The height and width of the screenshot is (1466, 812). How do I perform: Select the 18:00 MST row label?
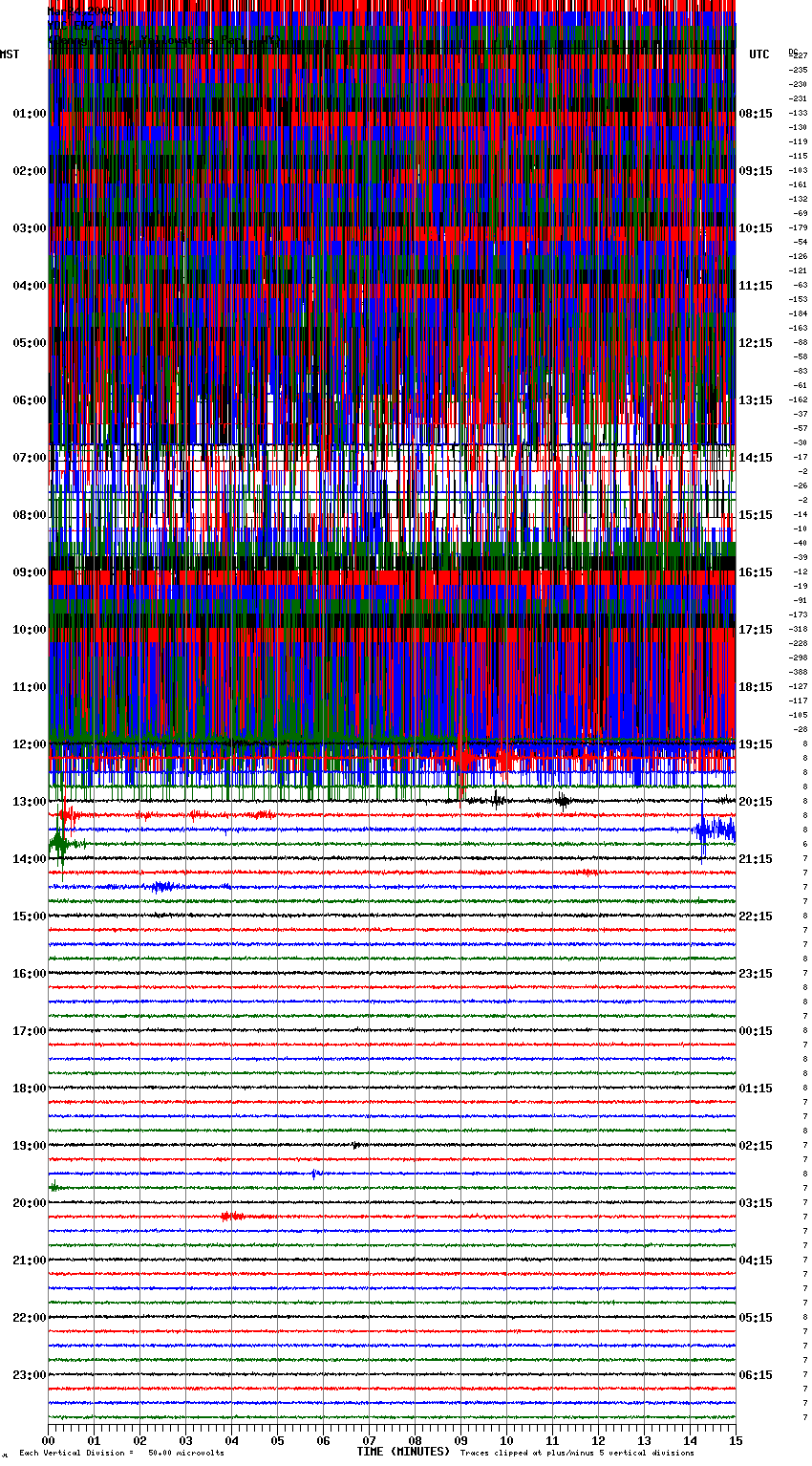30,1089
